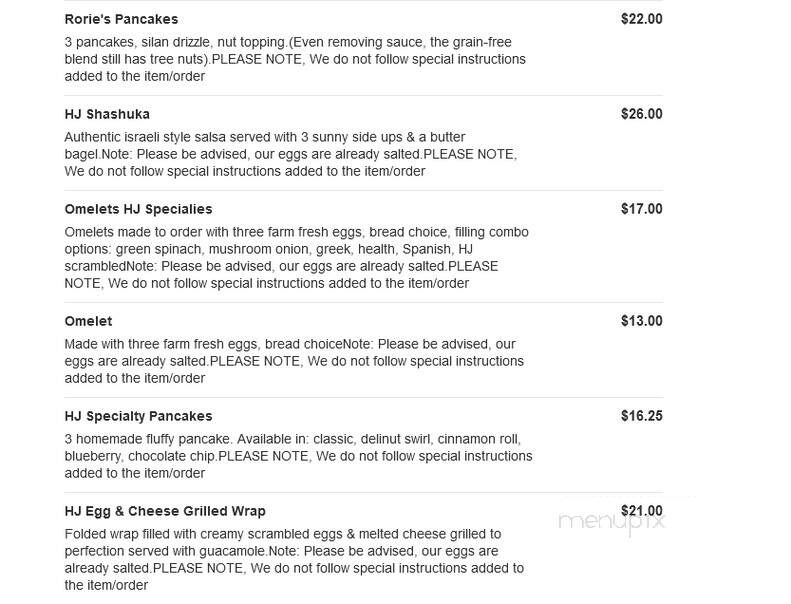Open the HJ Shashuka menu item
791x604 pixels.
point(107,114)
